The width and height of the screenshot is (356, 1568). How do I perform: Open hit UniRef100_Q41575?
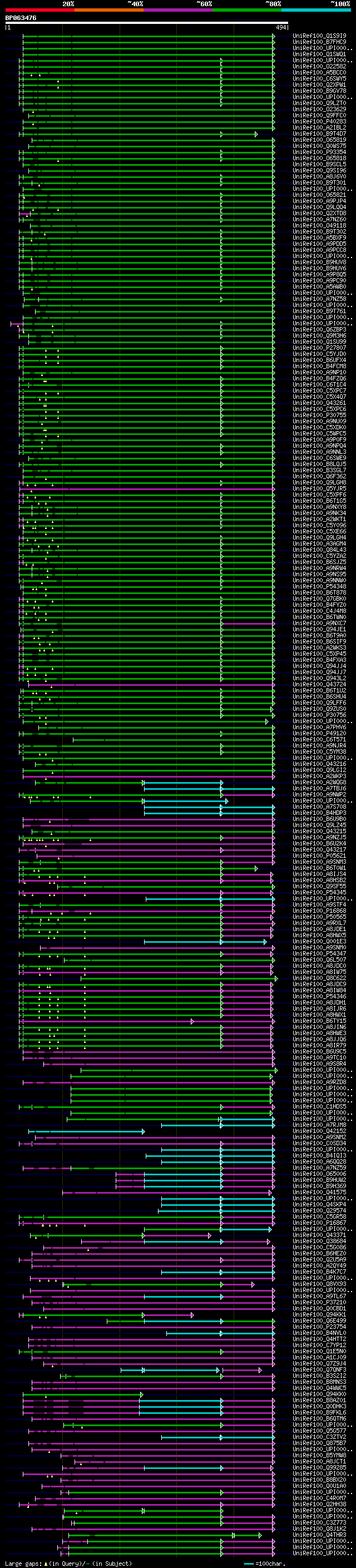[319, 1192]
